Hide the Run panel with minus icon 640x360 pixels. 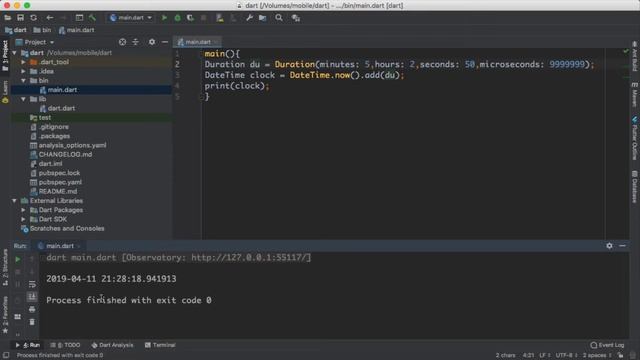(622, 246)
